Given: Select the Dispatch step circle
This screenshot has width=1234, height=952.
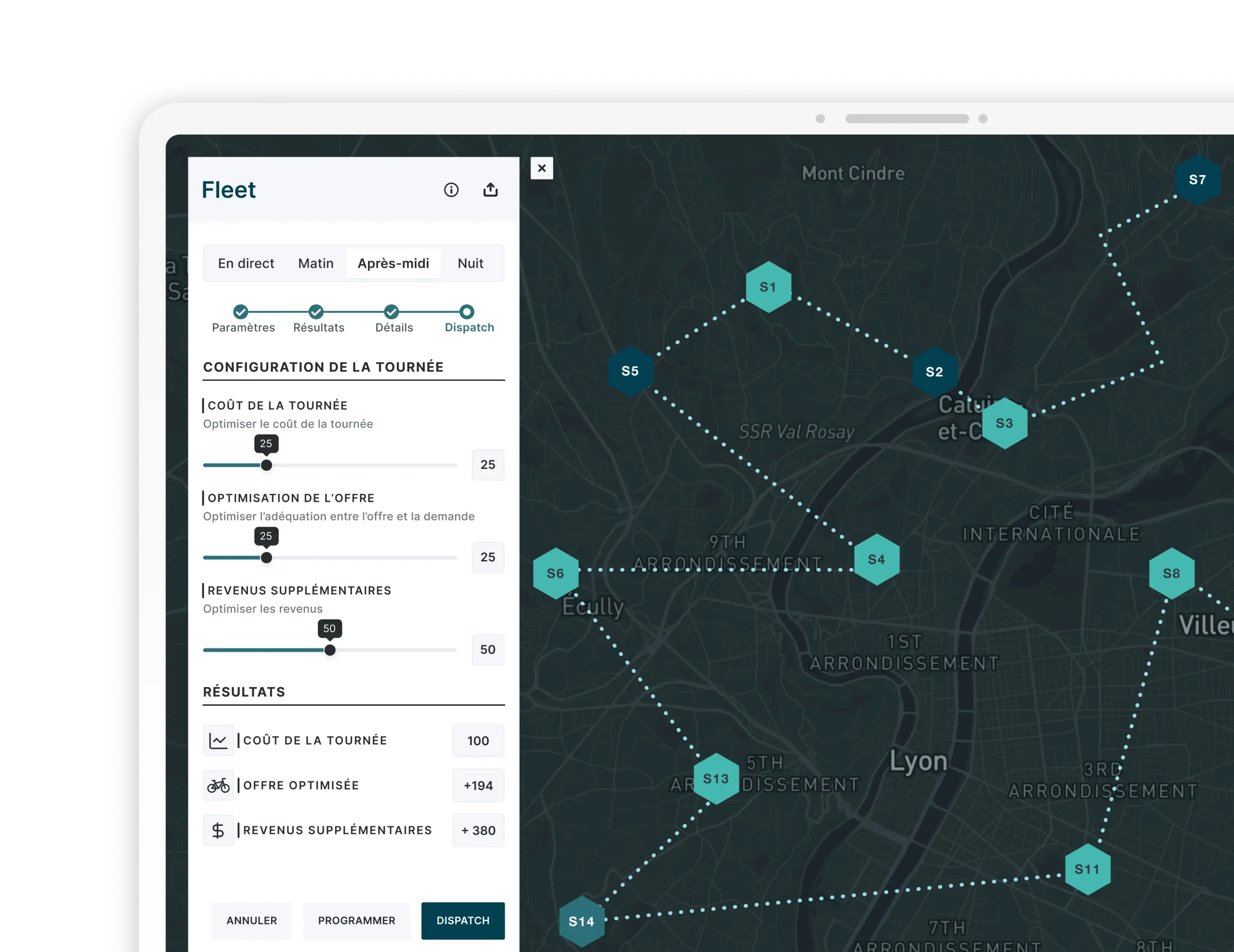Looking at the screenshot, I should coord(467,312).
